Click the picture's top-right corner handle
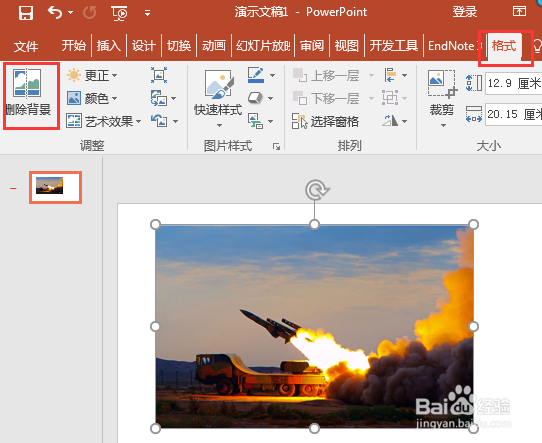542x443 pixels. click(473, 225)
